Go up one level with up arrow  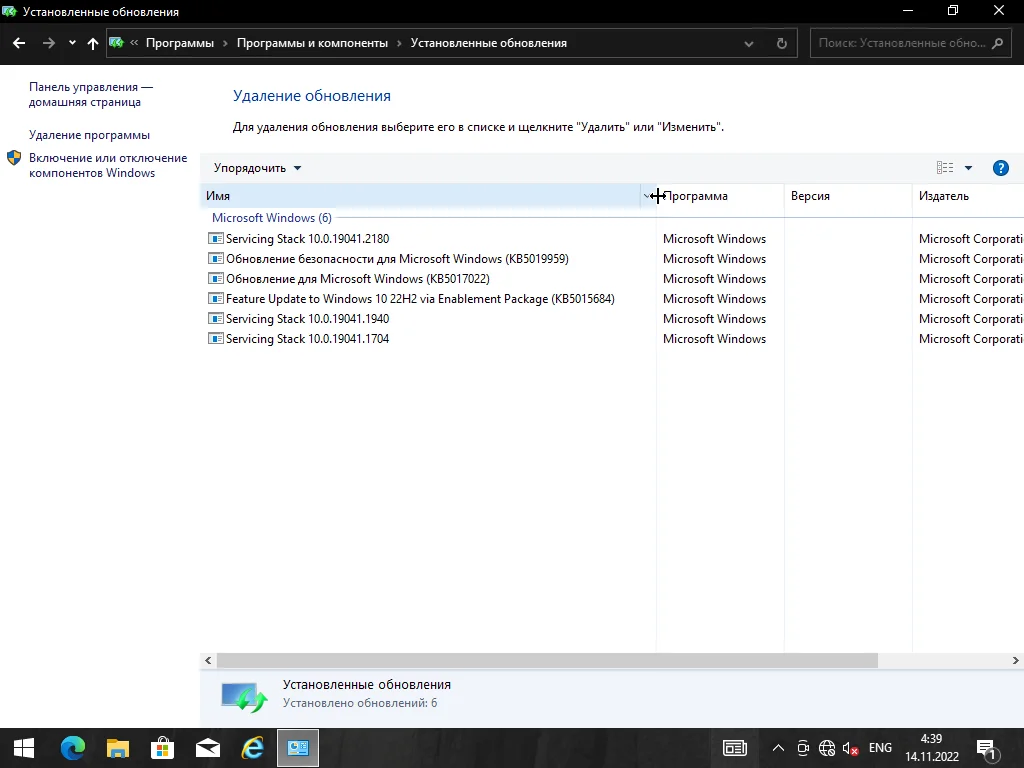point(93,43)
